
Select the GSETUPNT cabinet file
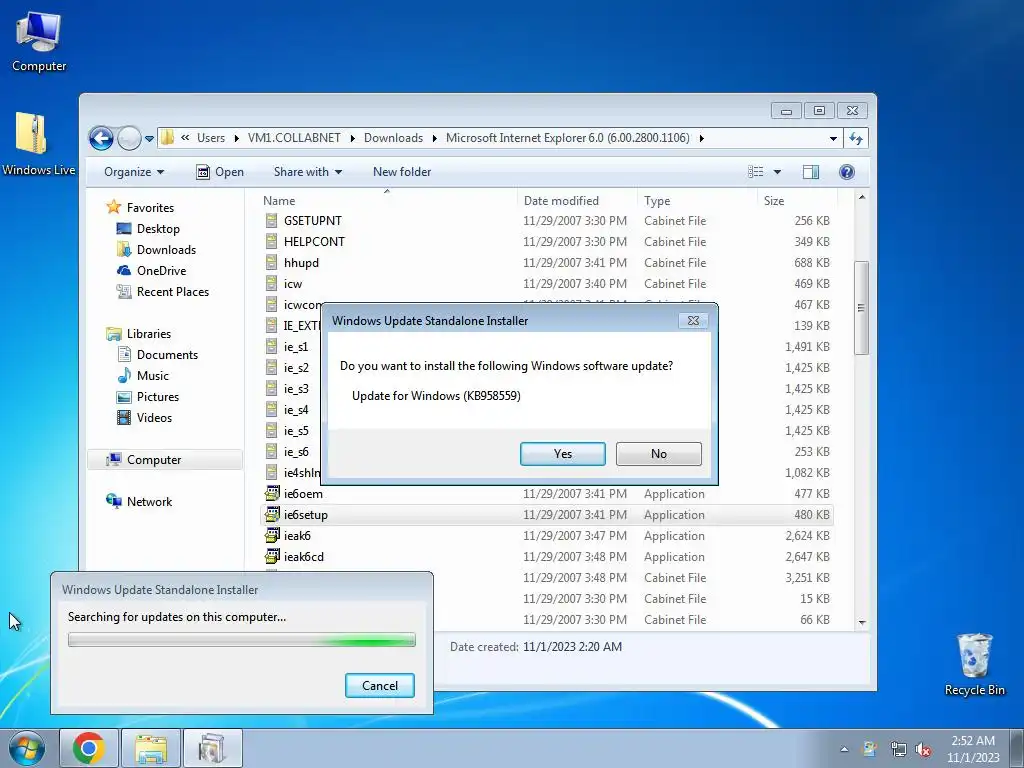312,221
